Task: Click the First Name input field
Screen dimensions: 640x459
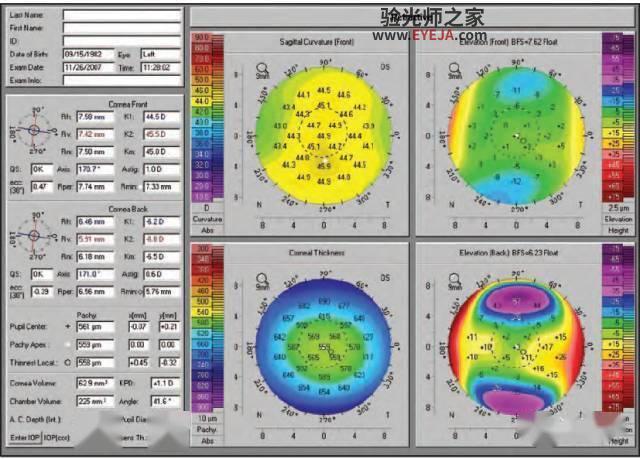Action: tap(121, 28)
